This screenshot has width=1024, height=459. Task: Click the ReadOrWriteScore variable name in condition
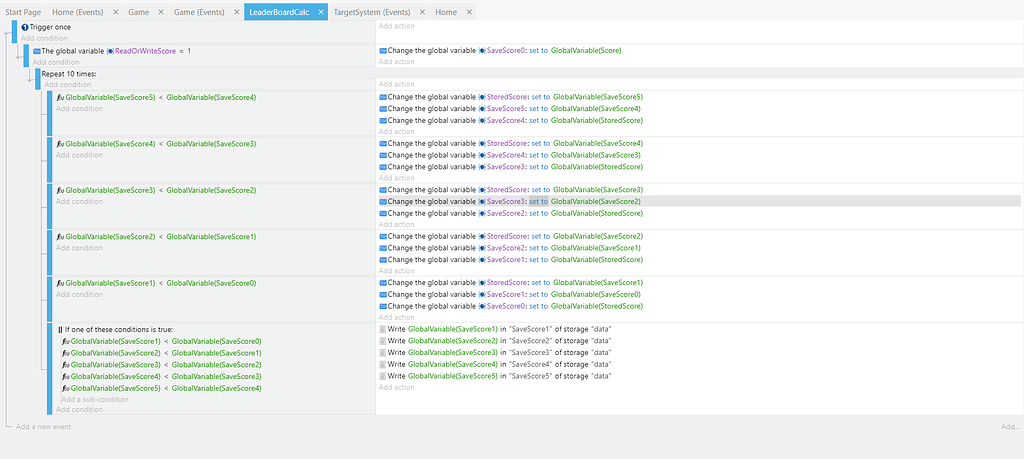coord(146,51)
